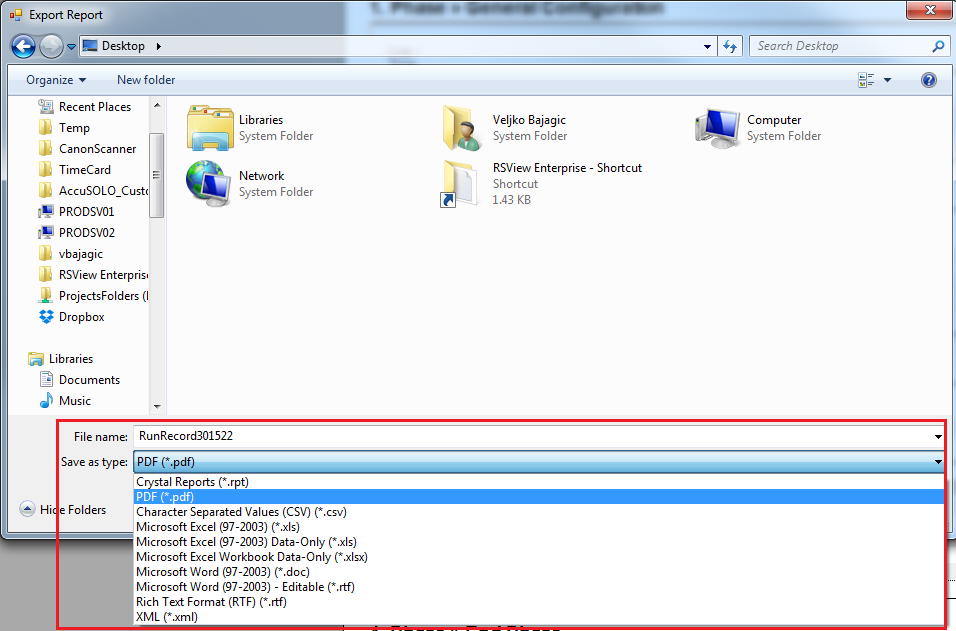Open the Libraries system folder icon
Viewport: 956px width, 631px height.
point(210,127)
